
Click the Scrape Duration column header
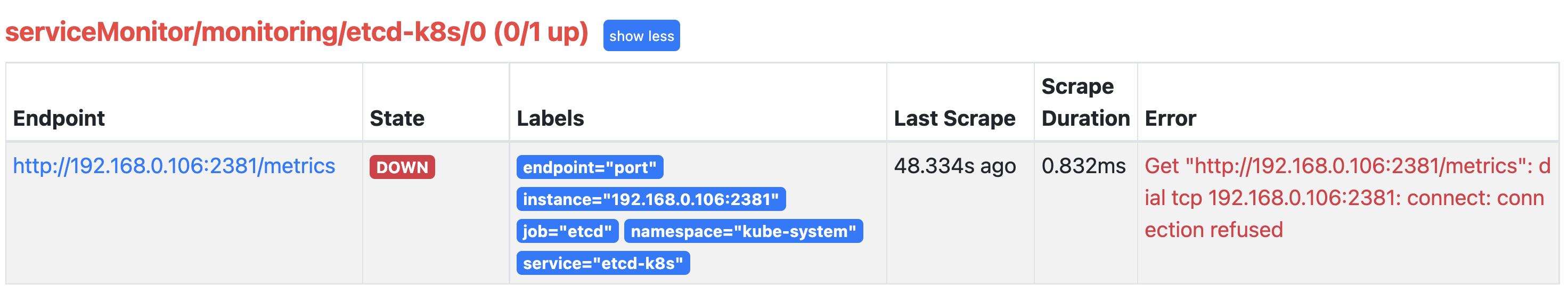[x=1085, y=102]
